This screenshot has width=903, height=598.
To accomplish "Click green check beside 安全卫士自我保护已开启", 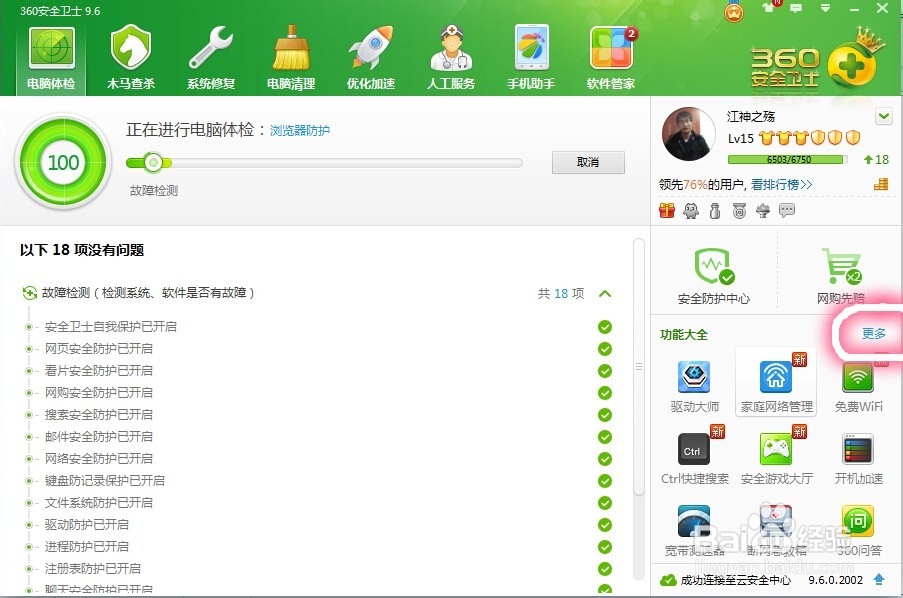I will [605, 327].
